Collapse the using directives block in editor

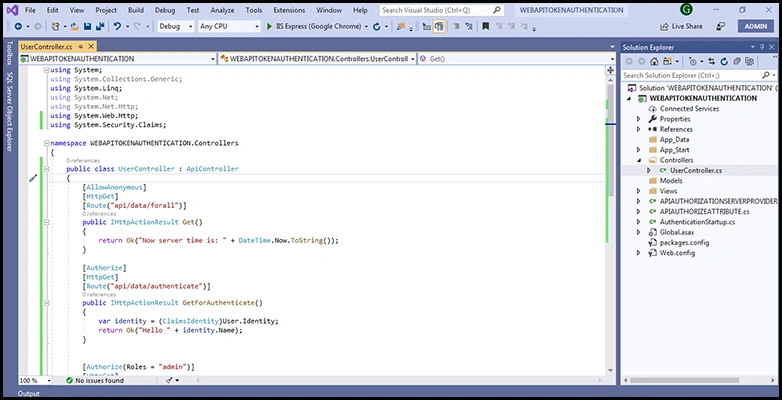pyautogui.click(x=47, y=70)
